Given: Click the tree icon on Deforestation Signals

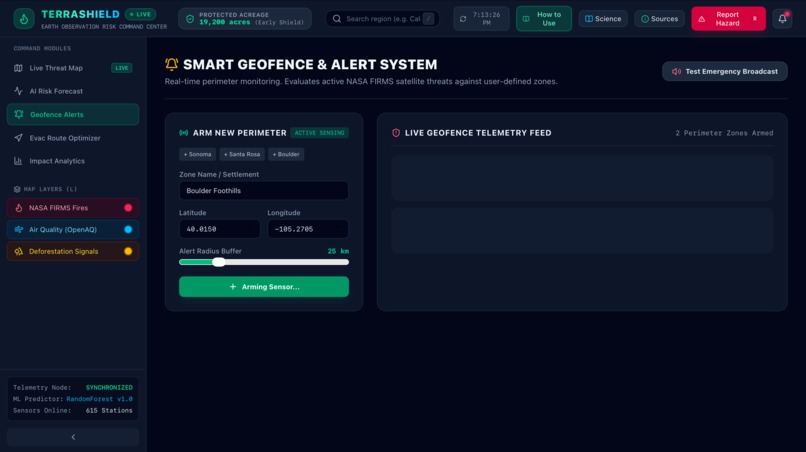Looking at the screenshot, I should 19,251.
